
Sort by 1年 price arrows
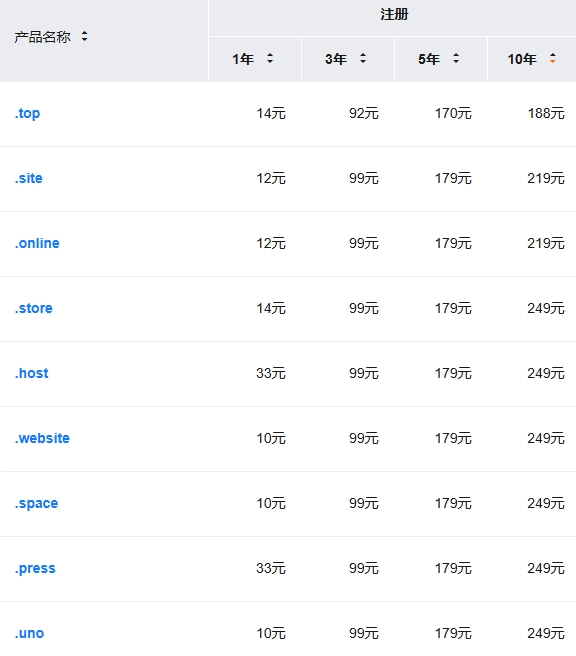(270, 59)
